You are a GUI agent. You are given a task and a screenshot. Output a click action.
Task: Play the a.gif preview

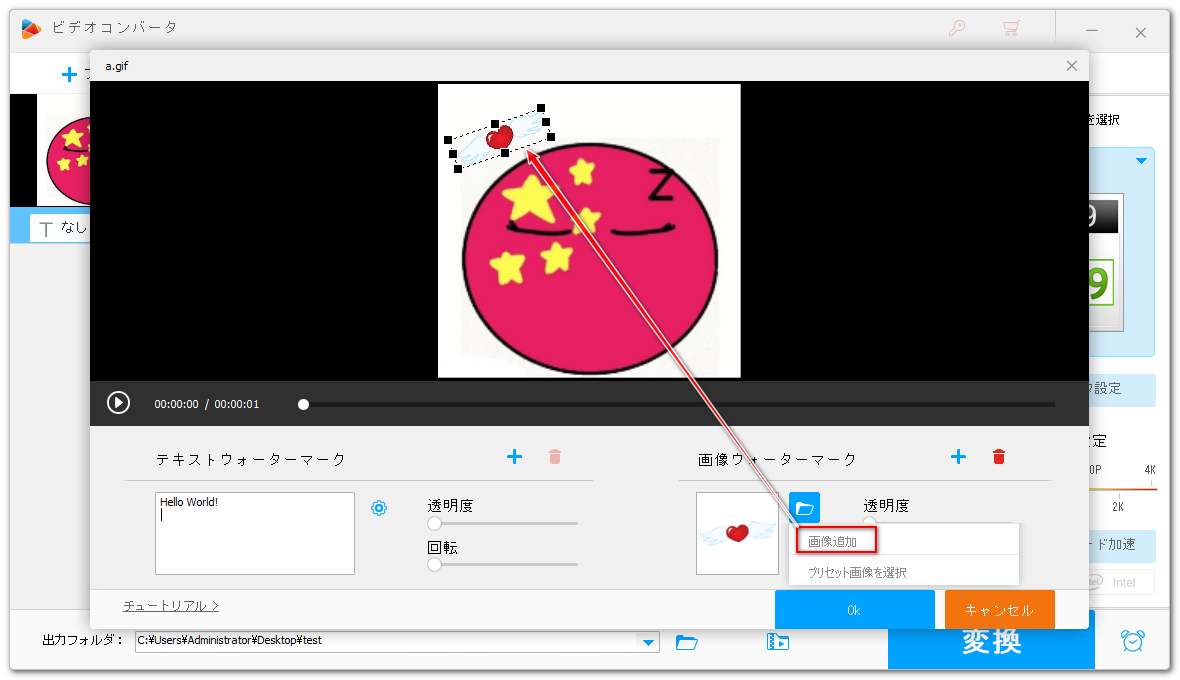(118, 402)
